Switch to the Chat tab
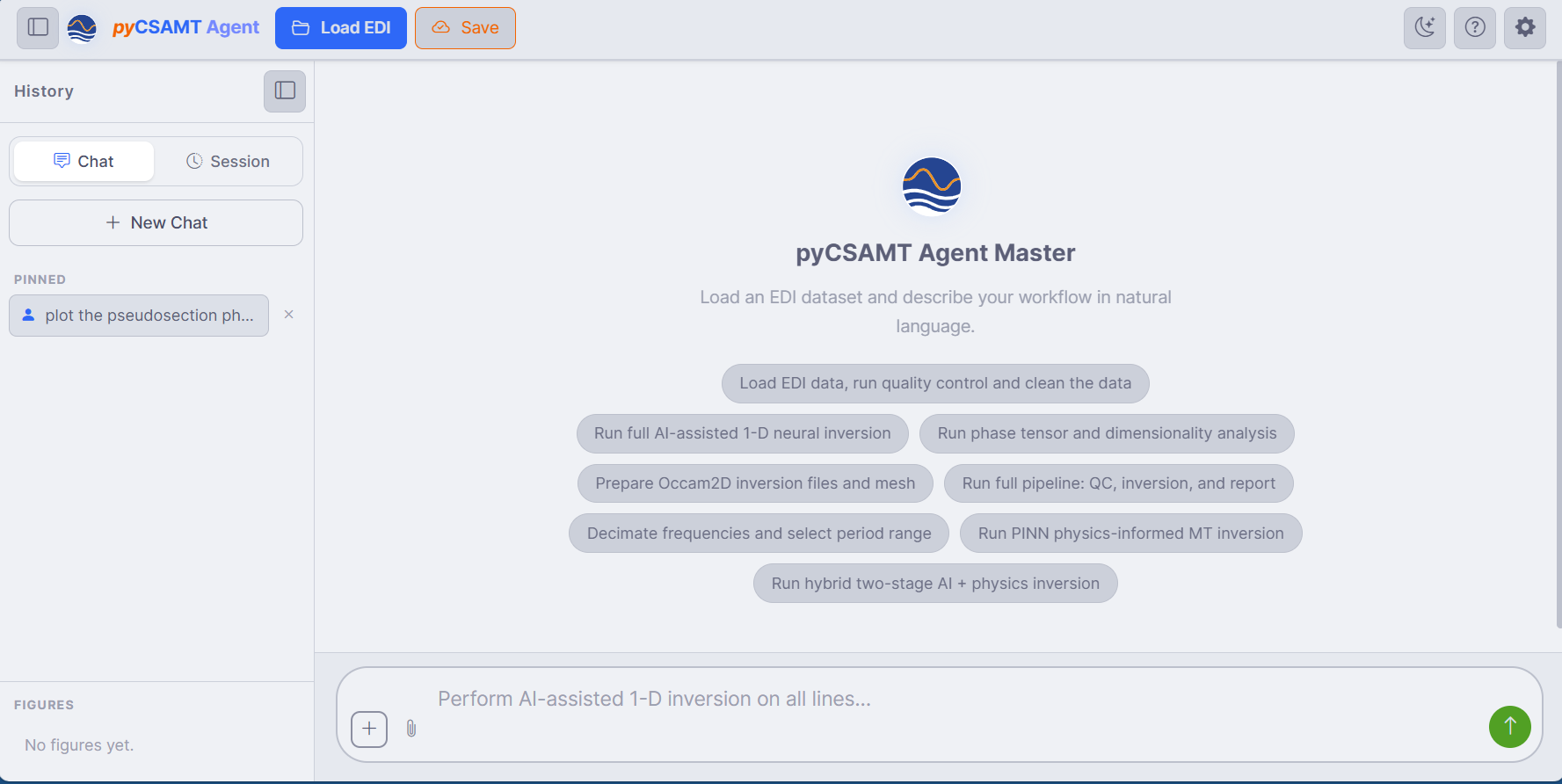 coord(84,162)
